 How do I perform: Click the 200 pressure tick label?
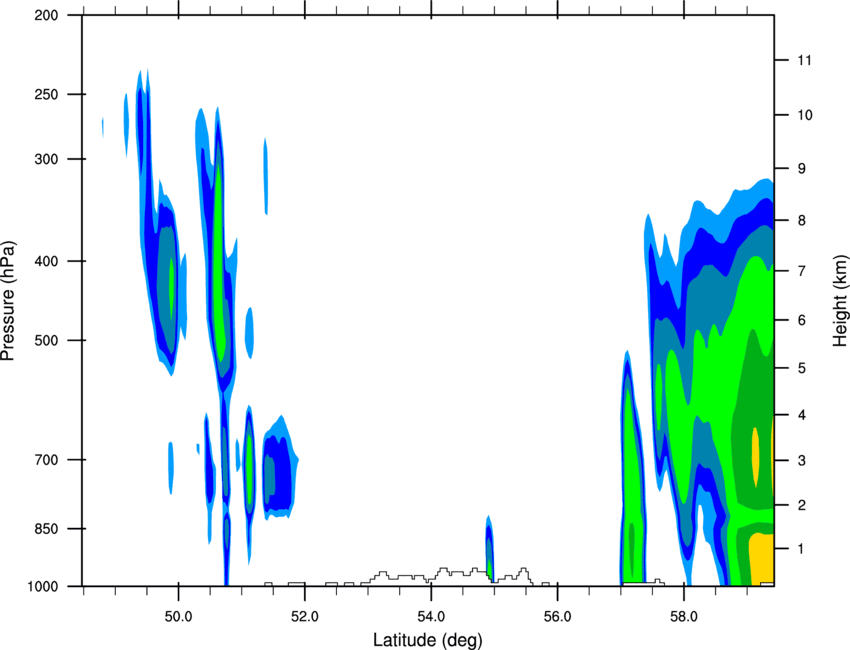pos(46,15)
